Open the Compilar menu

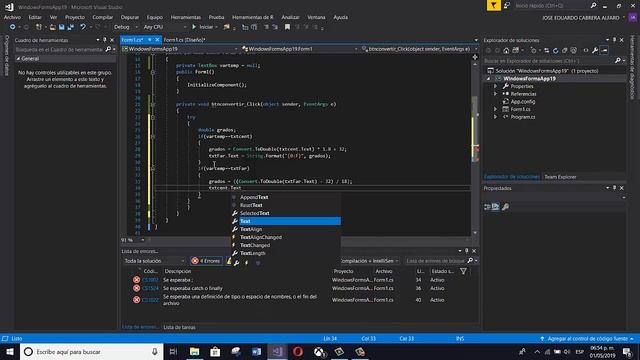click(x=102, y=17)
